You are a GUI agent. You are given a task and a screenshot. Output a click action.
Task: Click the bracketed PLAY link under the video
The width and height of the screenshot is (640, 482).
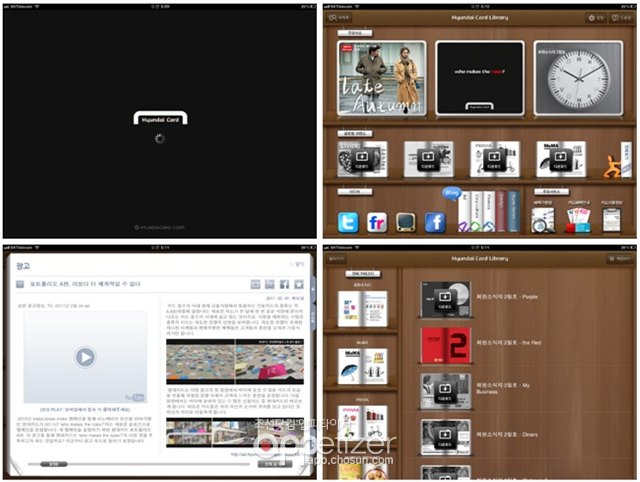[x=85, y=409]
